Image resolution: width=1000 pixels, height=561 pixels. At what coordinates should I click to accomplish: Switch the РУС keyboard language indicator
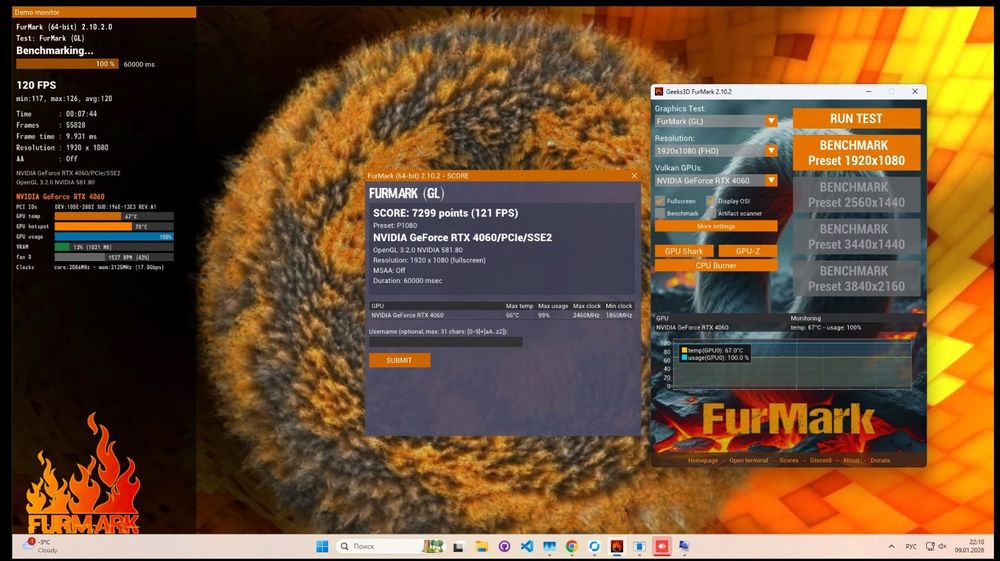[911, 546]
